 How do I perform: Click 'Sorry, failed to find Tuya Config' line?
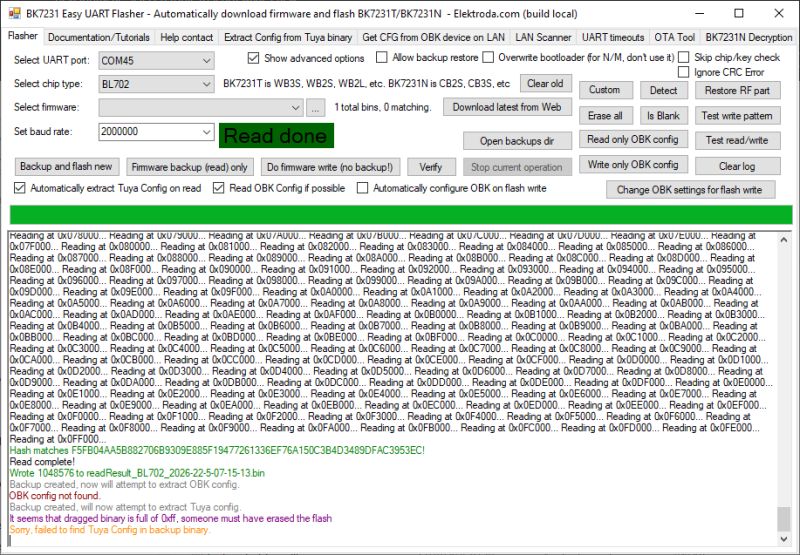pyautogui.click(x=110, y=529)
